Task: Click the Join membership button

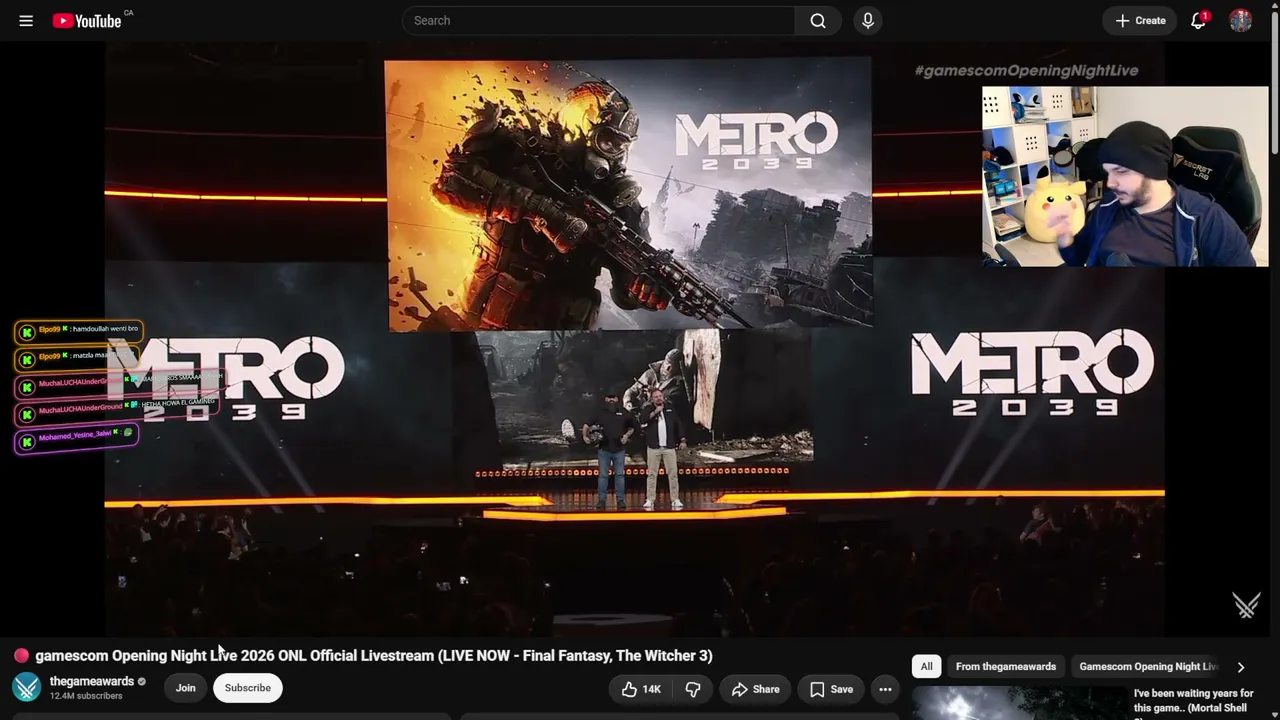Action: click(186, 688)
